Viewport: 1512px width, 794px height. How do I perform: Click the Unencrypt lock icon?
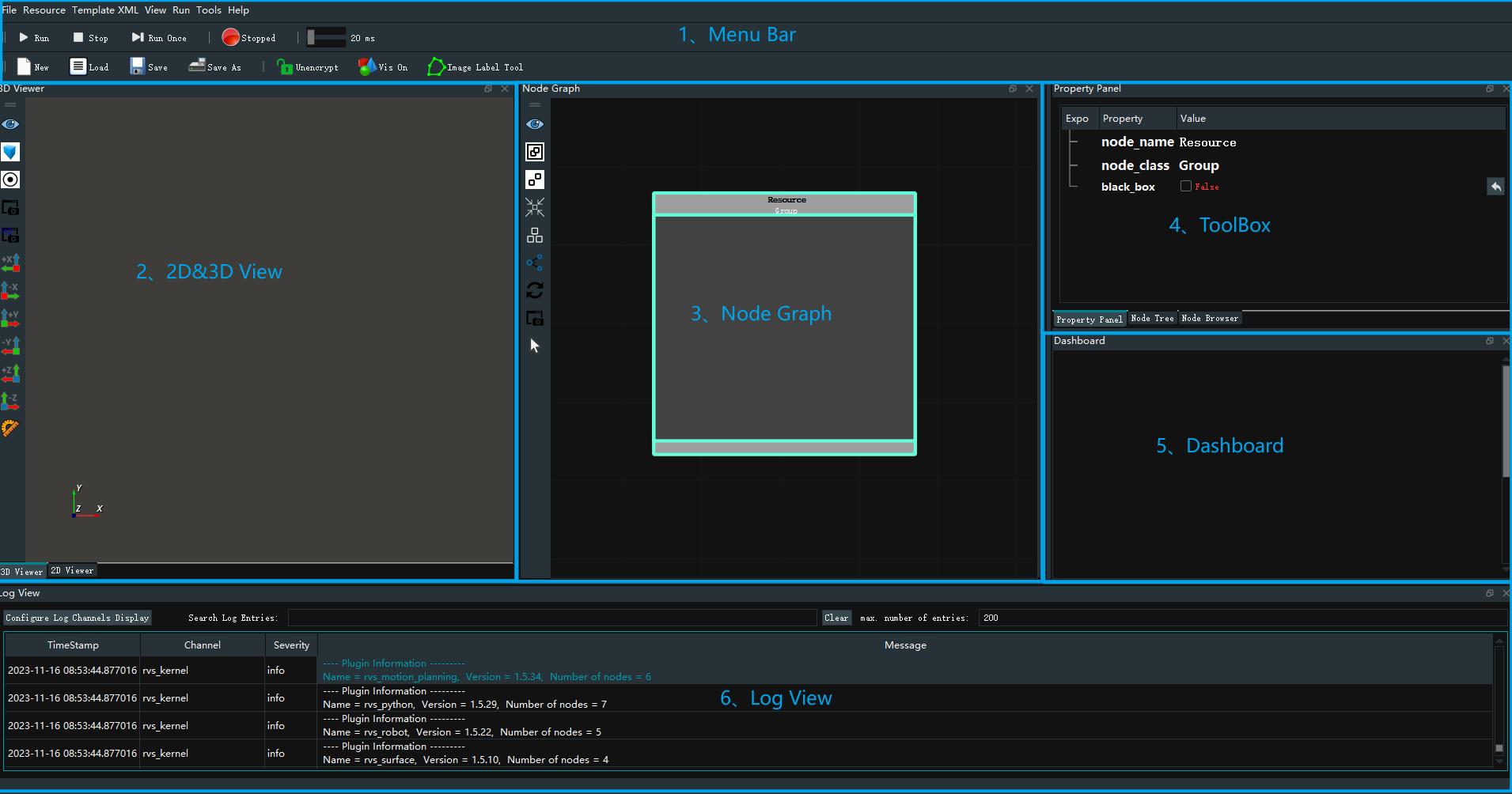tap(285, 66)
